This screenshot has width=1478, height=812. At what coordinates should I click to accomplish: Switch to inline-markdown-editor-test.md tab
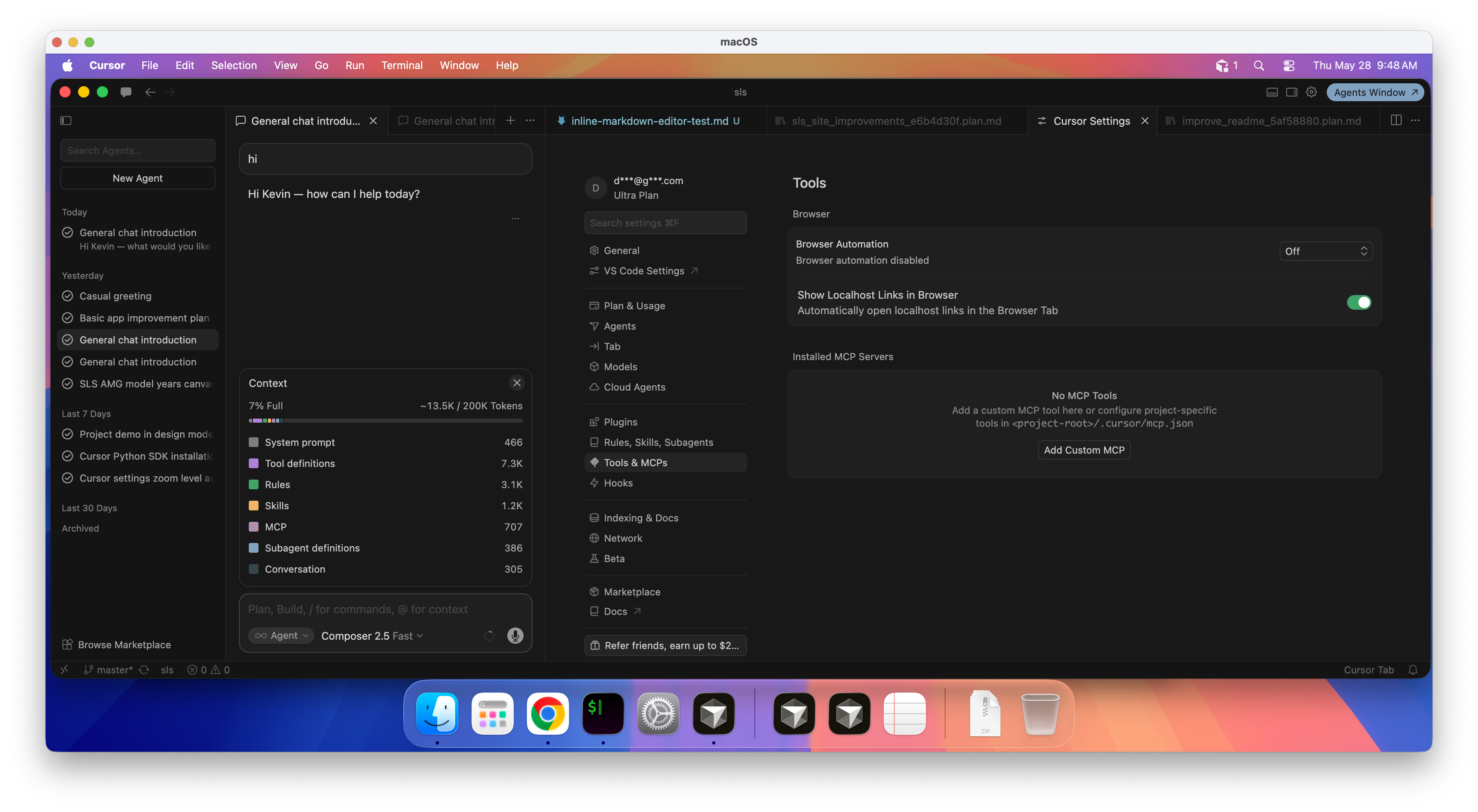click(655, 121)
